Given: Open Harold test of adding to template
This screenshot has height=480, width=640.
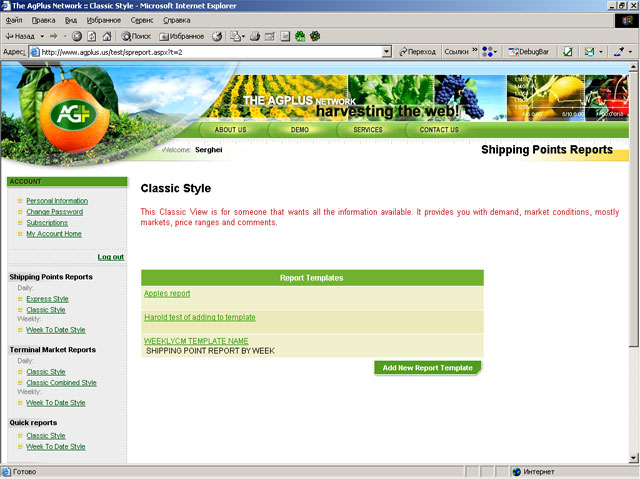Looking at the screenshot, I should point(200,317).
